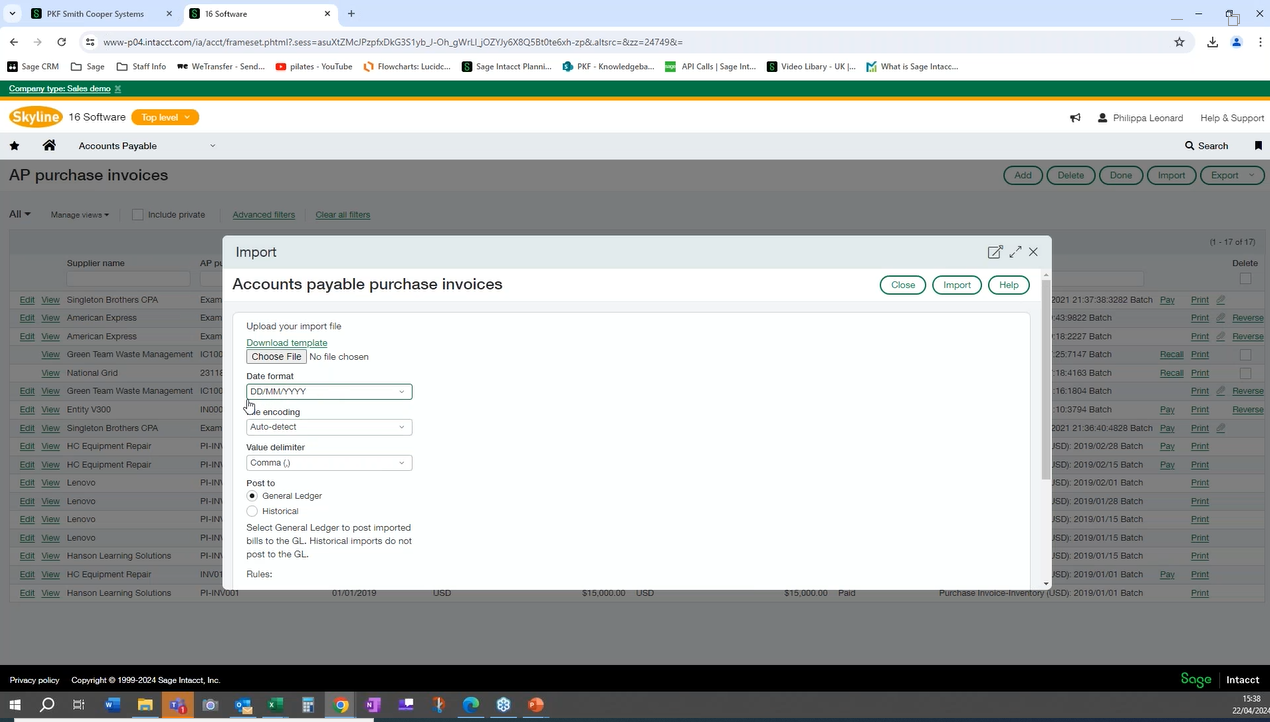Screen dimensions: 1270x722
Task: Tick the Delete column header checkbox
Action: (1245, 279)
